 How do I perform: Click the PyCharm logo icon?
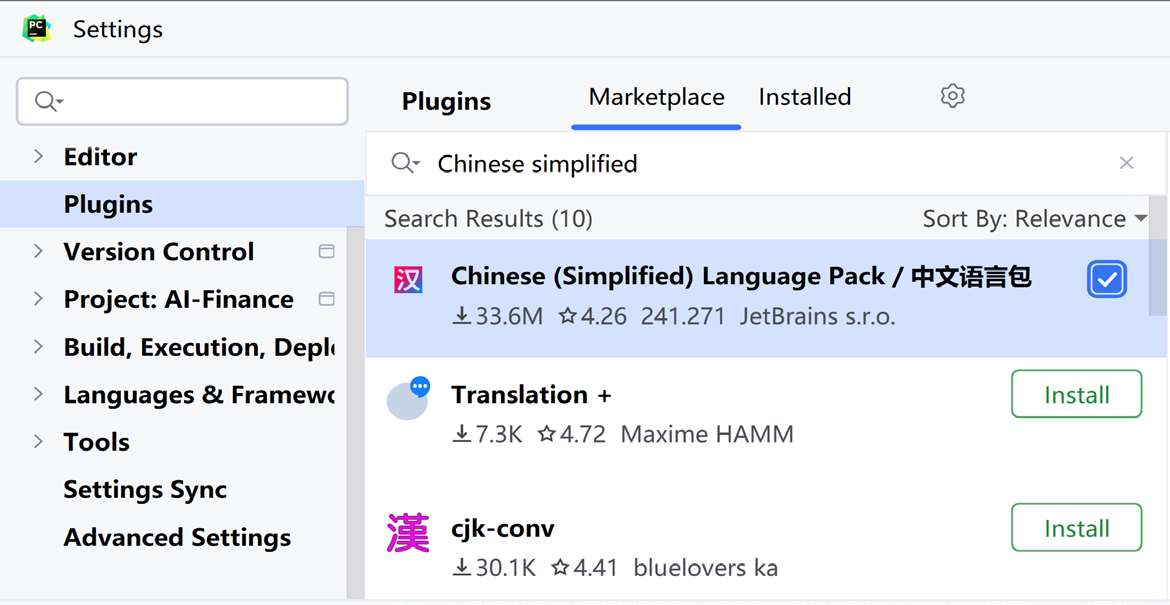coord(37,28)
